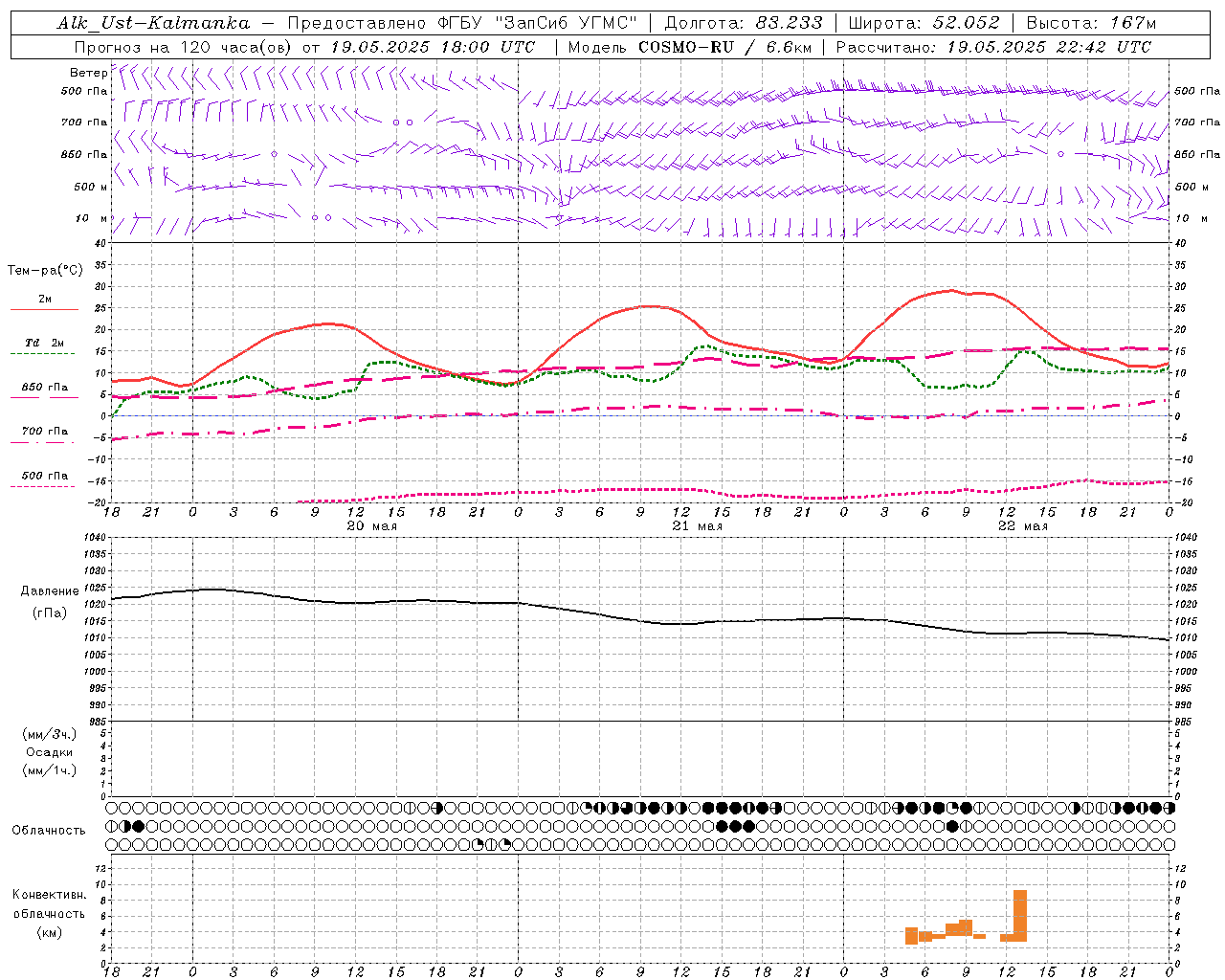Select the (мм/1ч.) precipitation unit label
The width and height of the screenshot is (1225, 980).
pyautogui.click(x=50, y=770)
